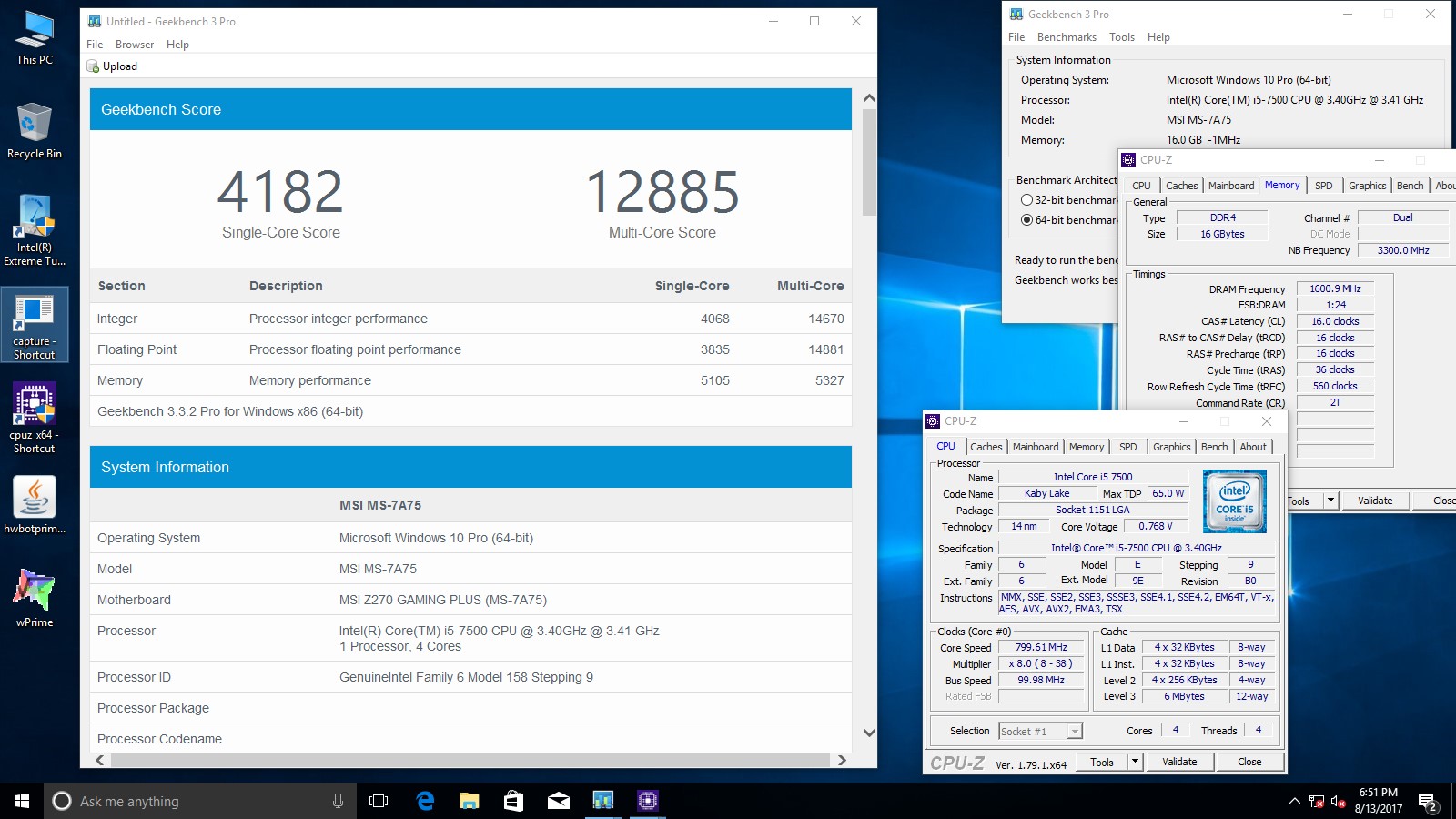Image resolution: width=1456 pixels, height=819 pixels.
Task: Launch cpuz_x64 - Shortcut desktop icon
Action: 35,419
